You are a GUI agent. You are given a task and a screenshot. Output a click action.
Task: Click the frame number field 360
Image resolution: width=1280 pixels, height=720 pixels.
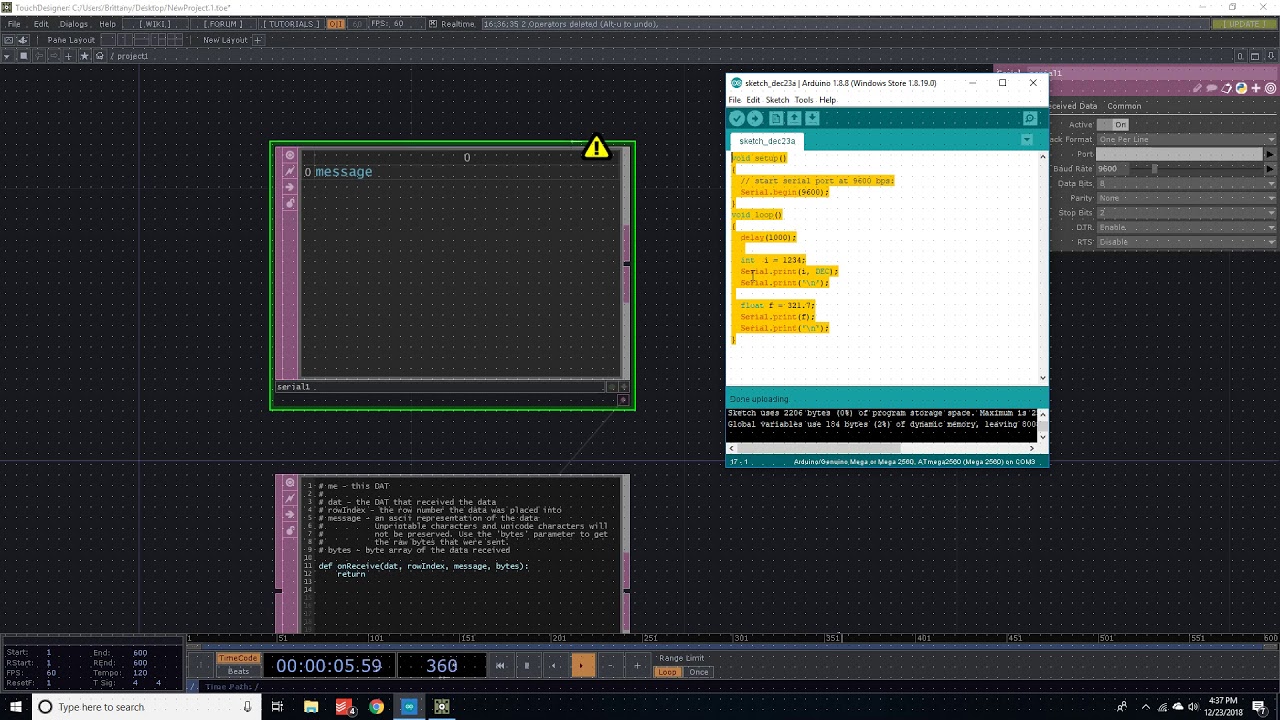(441, 666)
